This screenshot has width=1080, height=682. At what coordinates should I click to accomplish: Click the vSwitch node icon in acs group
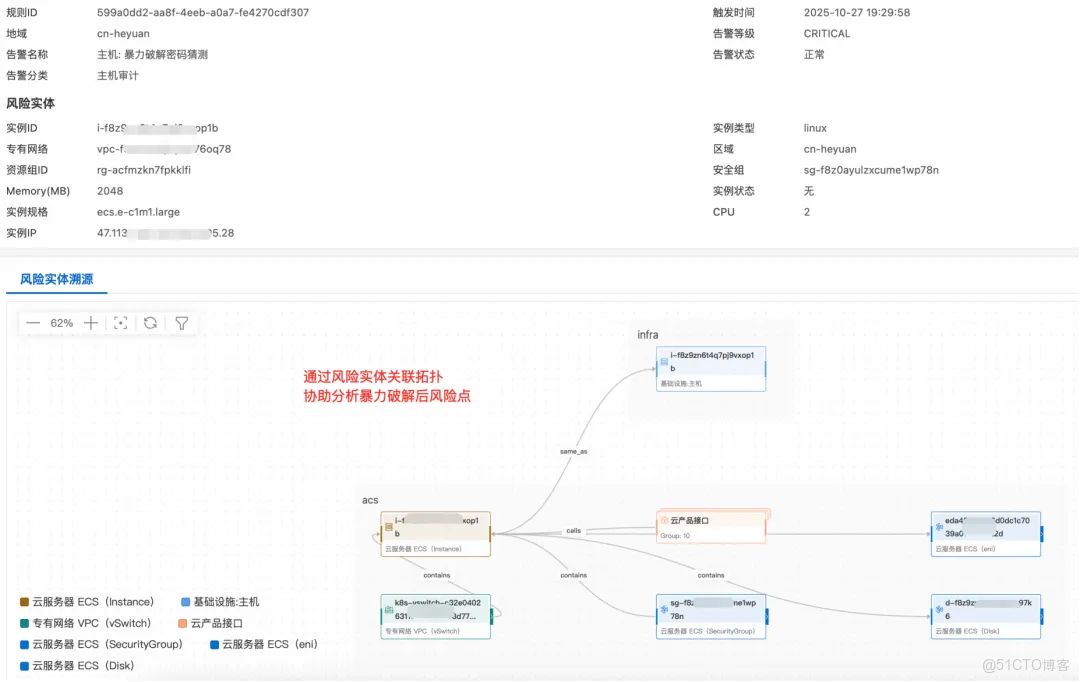point(387,610)
